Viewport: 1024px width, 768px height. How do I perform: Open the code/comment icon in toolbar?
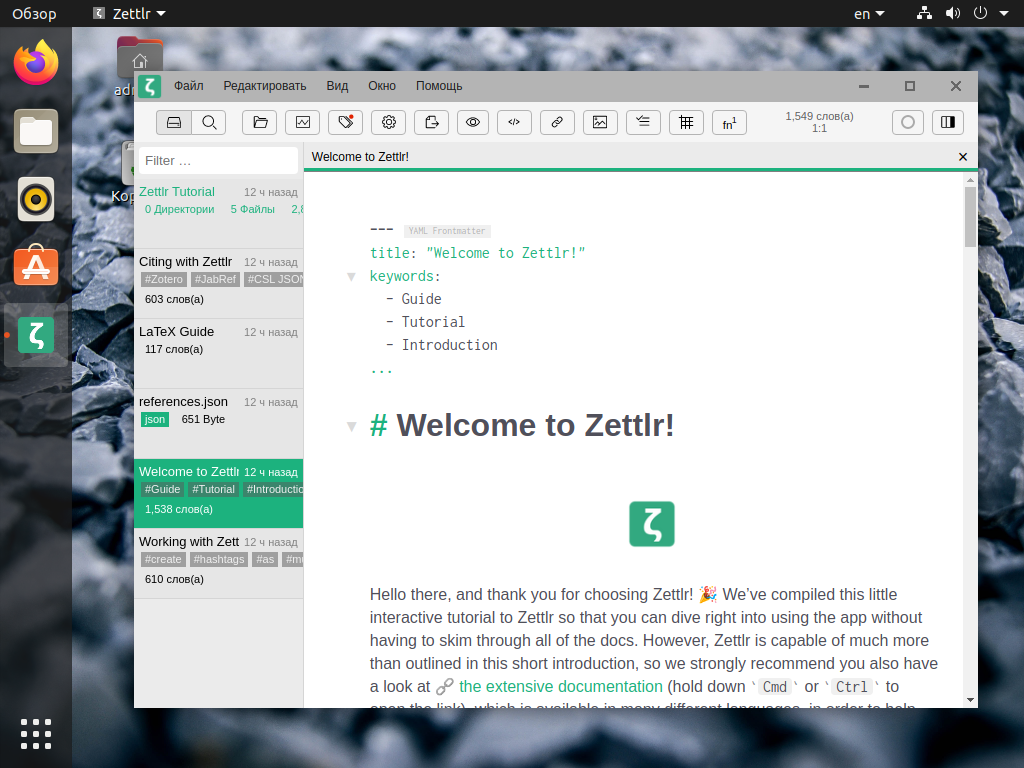point(514,122)
